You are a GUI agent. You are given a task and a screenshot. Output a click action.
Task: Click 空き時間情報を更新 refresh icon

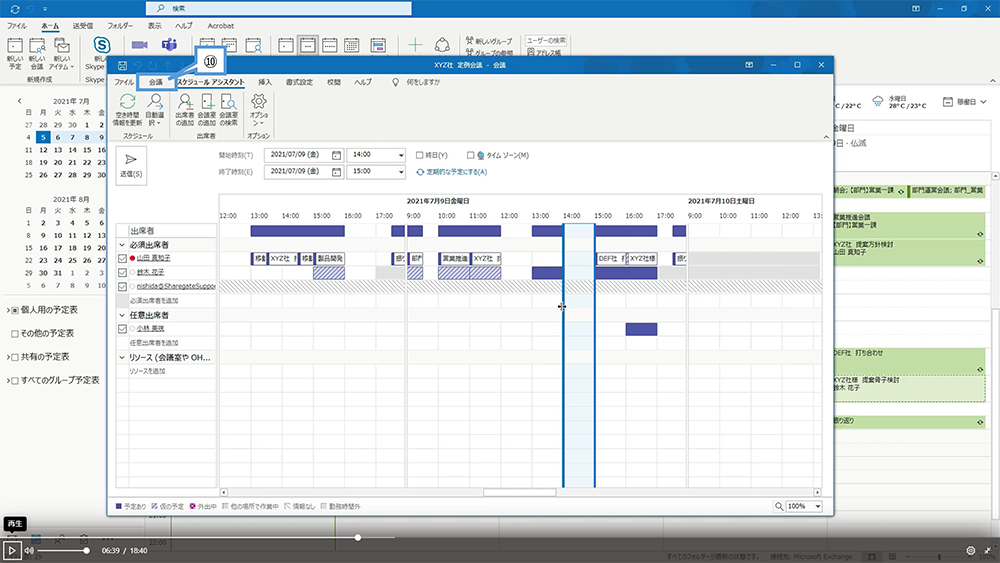128,101
